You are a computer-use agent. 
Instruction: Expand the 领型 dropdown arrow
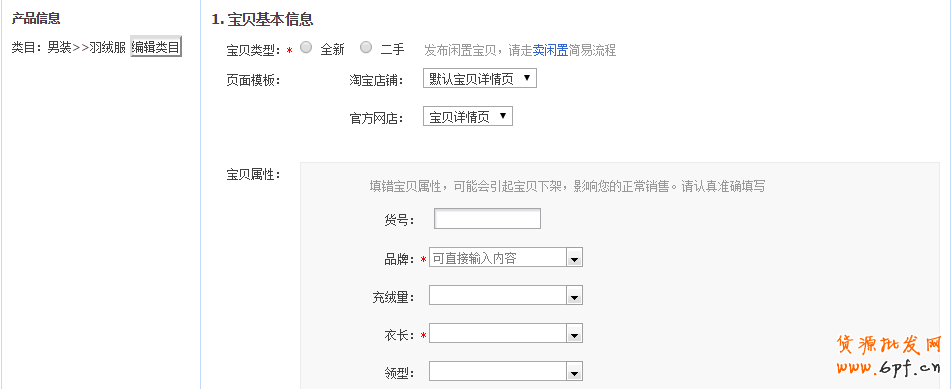[574, 372]
